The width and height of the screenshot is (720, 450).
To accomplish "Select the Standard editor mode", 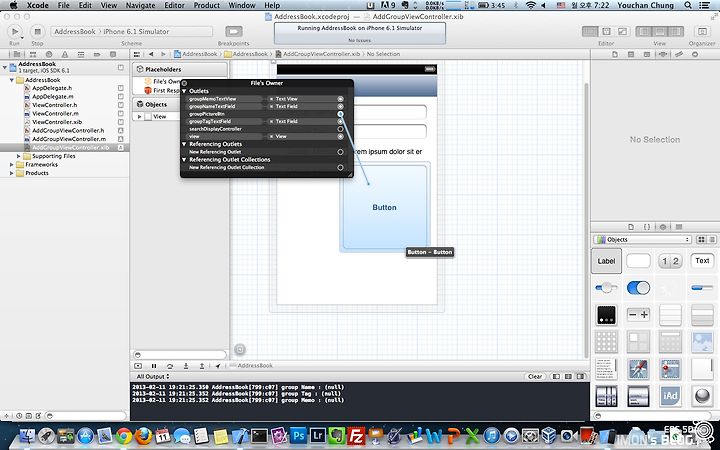I will coord(590,31).
